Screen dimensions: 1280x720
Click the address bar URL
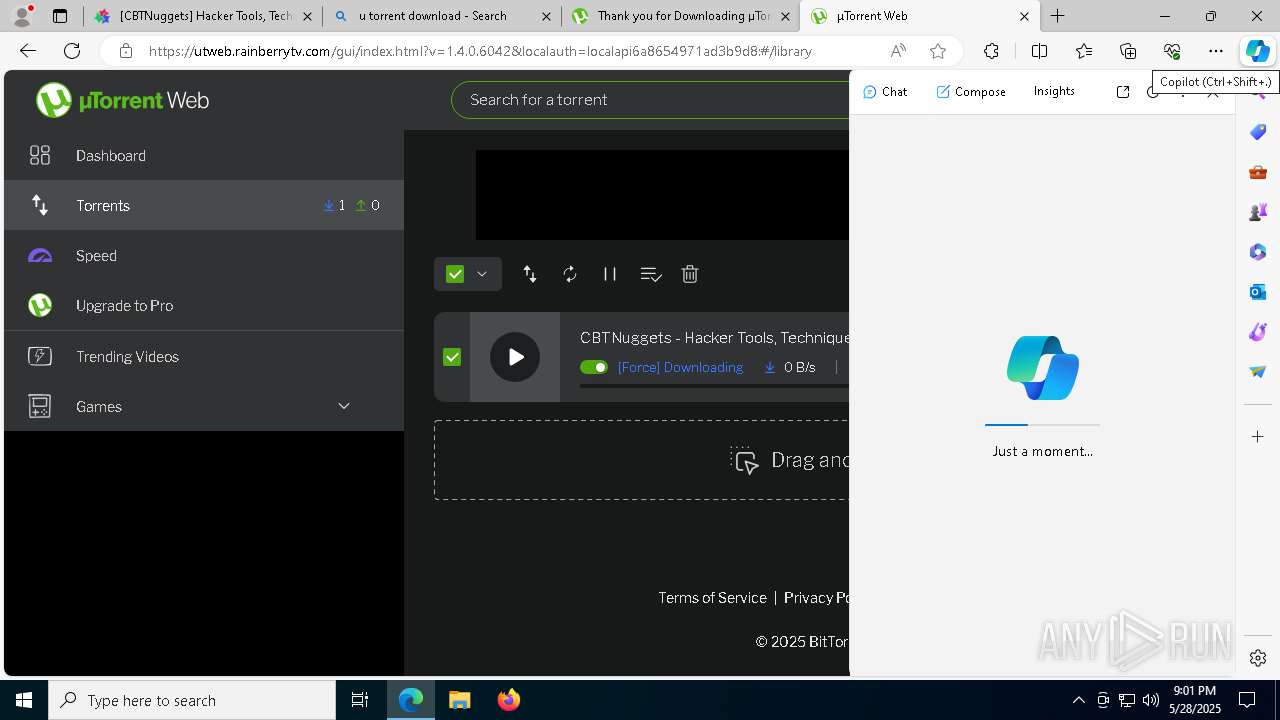pos(480,51)
